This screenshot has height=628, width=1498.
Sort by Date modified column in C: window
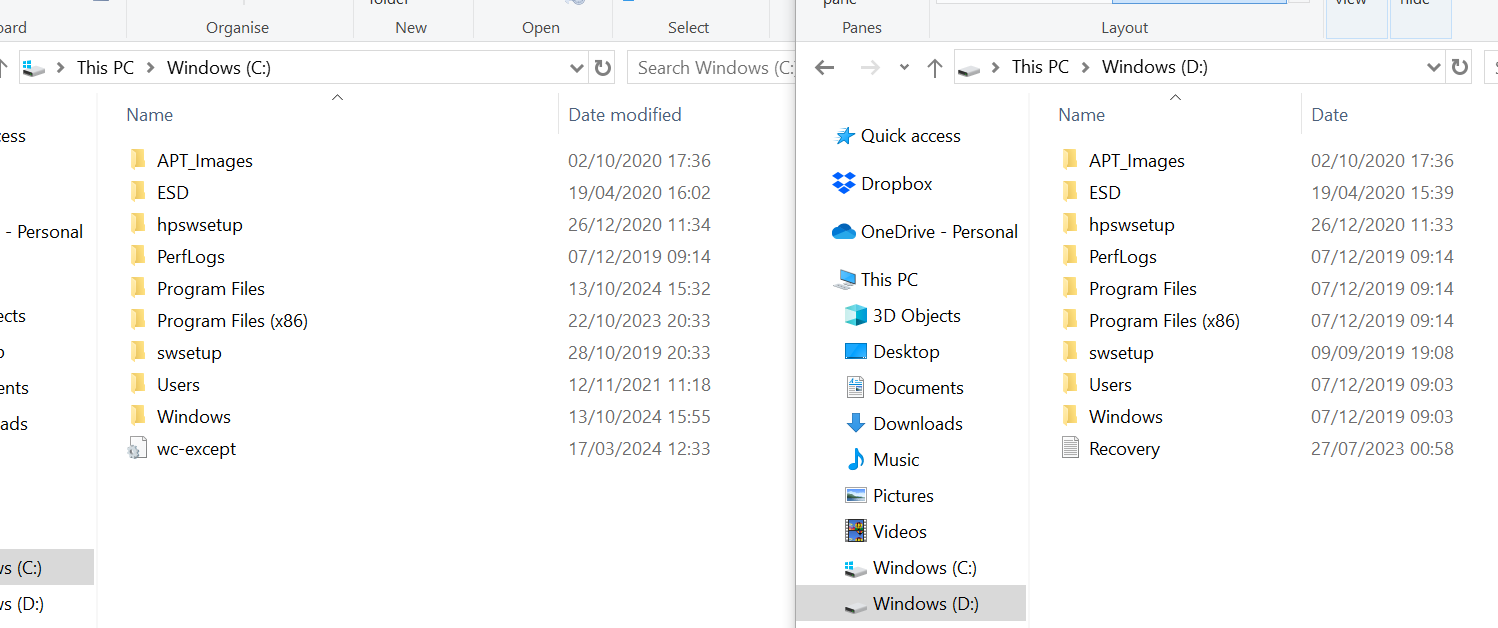(624, 115)
